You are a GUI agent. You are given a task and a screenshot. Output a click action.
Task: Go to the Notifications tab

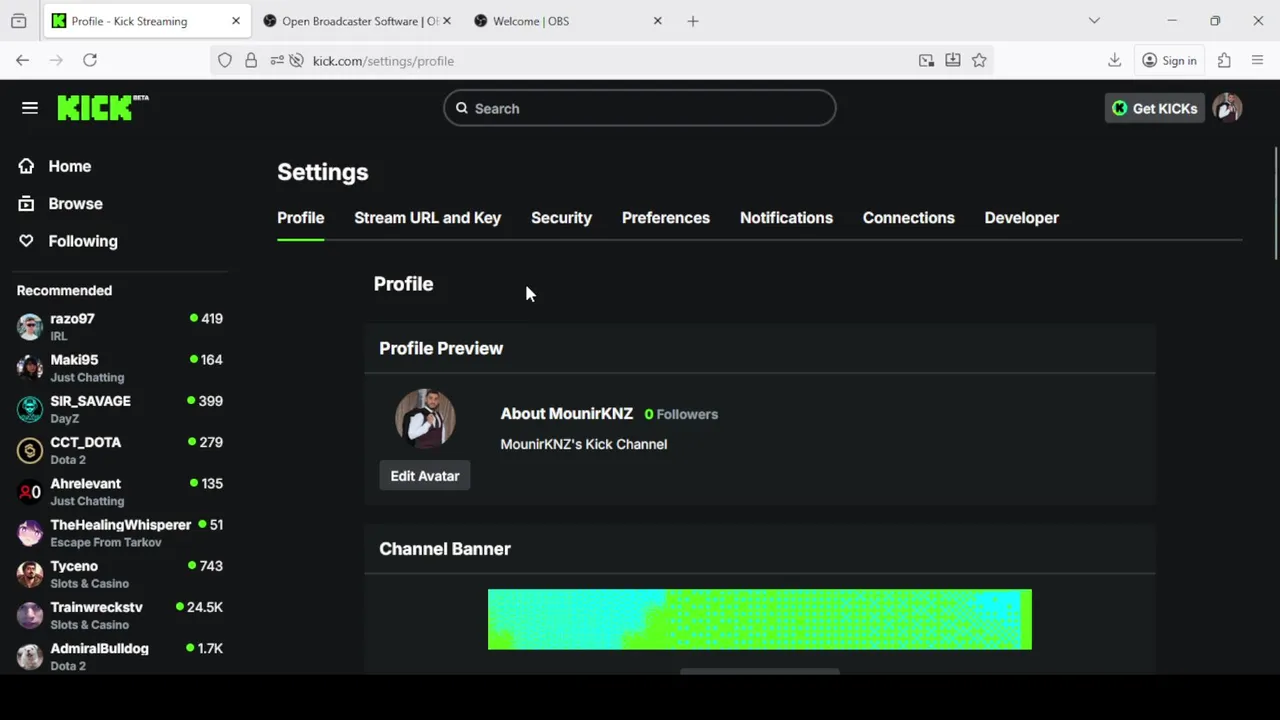(786, 218)
